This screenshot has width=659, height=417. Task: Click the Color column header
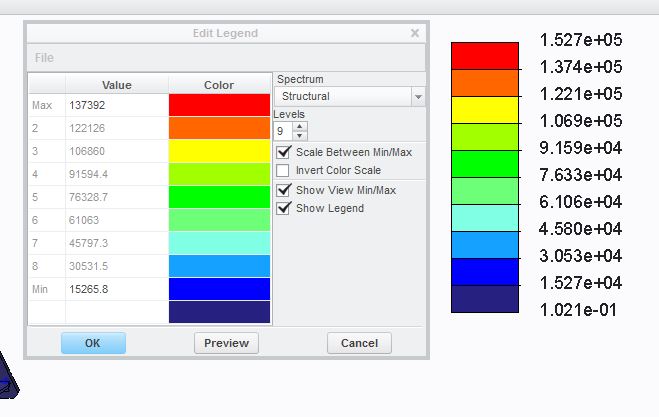point(219,85)
